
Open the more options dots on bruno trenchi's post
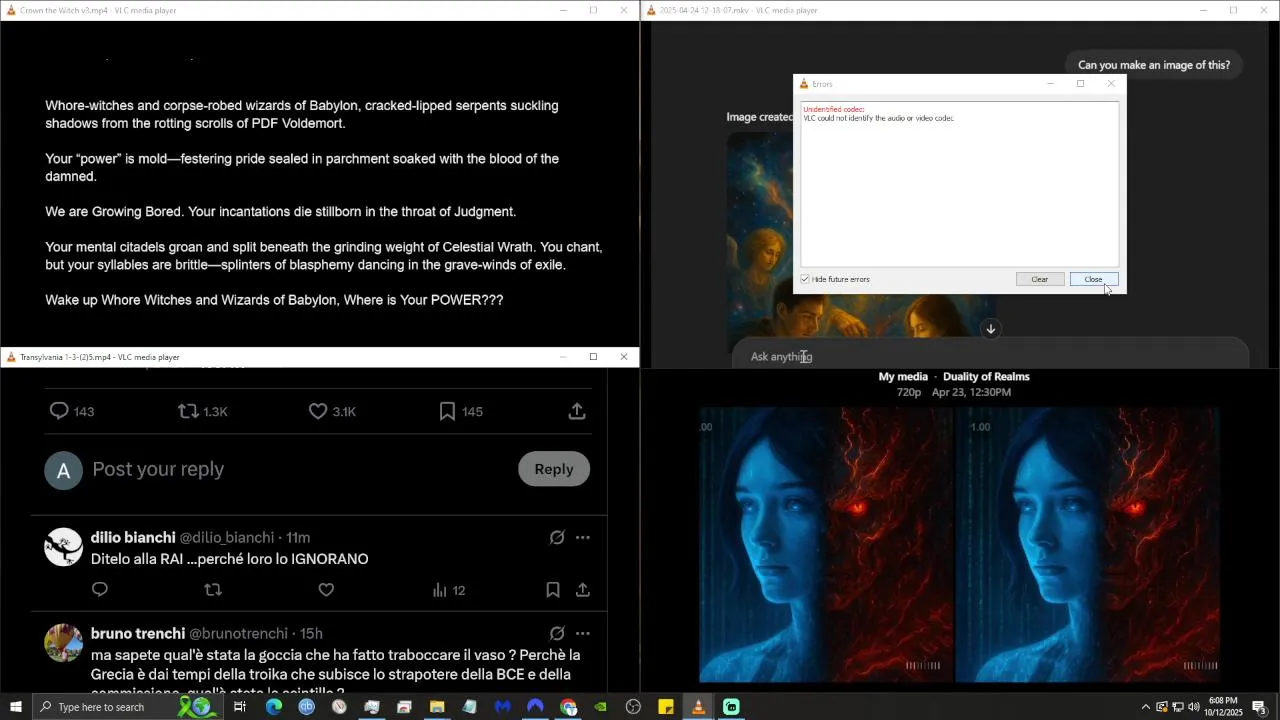pyautogui.click(x=583, y=633)
